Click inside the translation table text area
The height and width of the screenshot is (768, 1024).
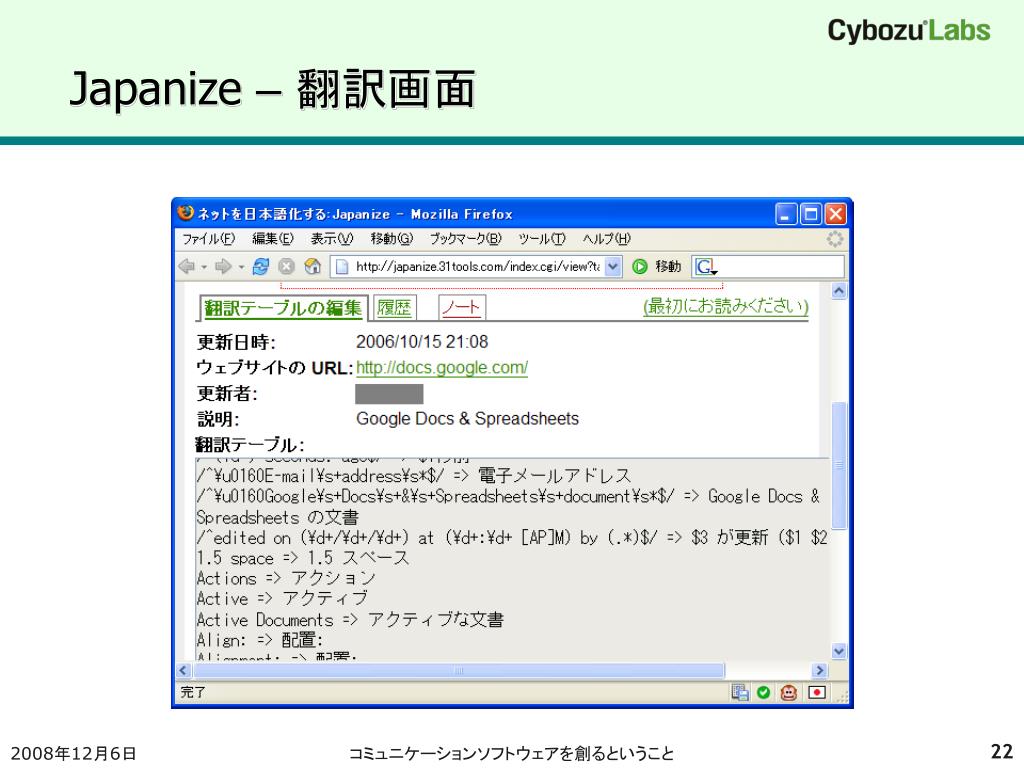pyautogui.click(x=513, y=560)
